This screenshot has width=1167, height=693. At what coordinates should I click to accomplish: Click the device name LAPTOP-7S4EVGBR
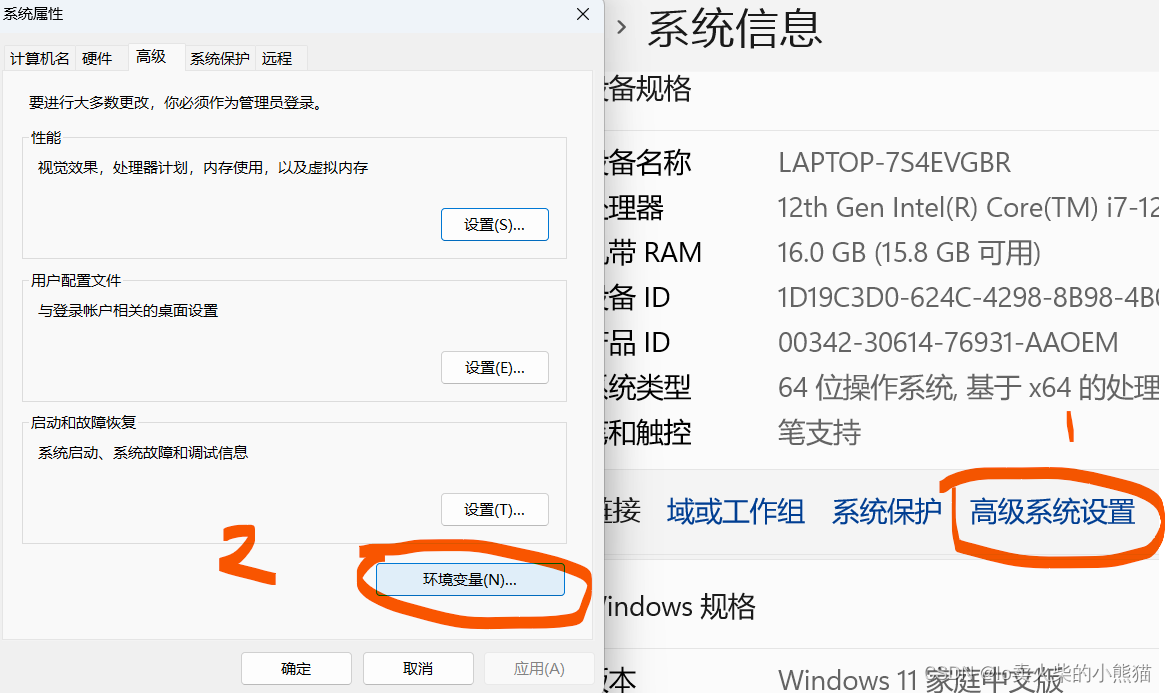coord(894,162)
